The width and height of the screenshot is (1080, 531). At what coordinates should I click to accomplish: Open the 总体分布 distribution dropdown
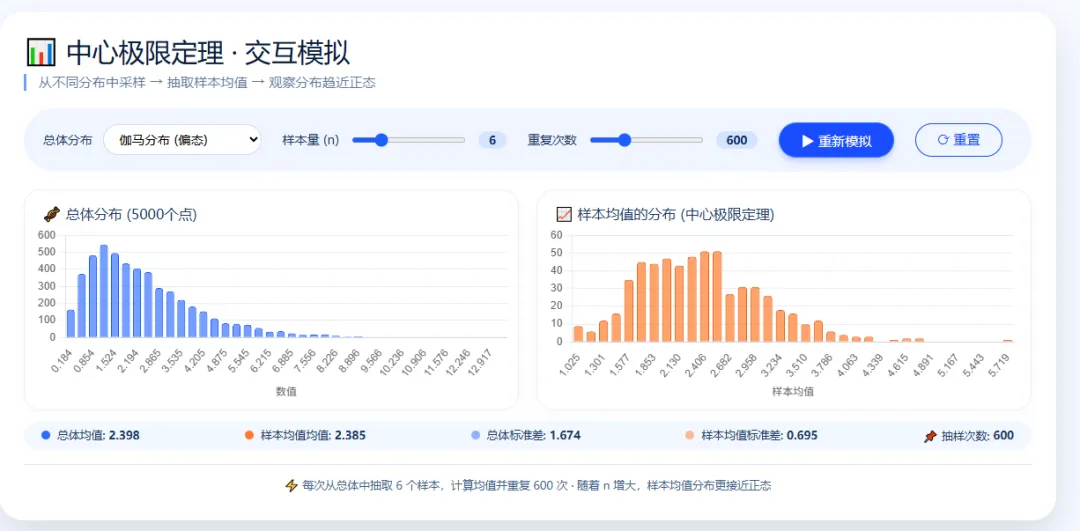183,140
